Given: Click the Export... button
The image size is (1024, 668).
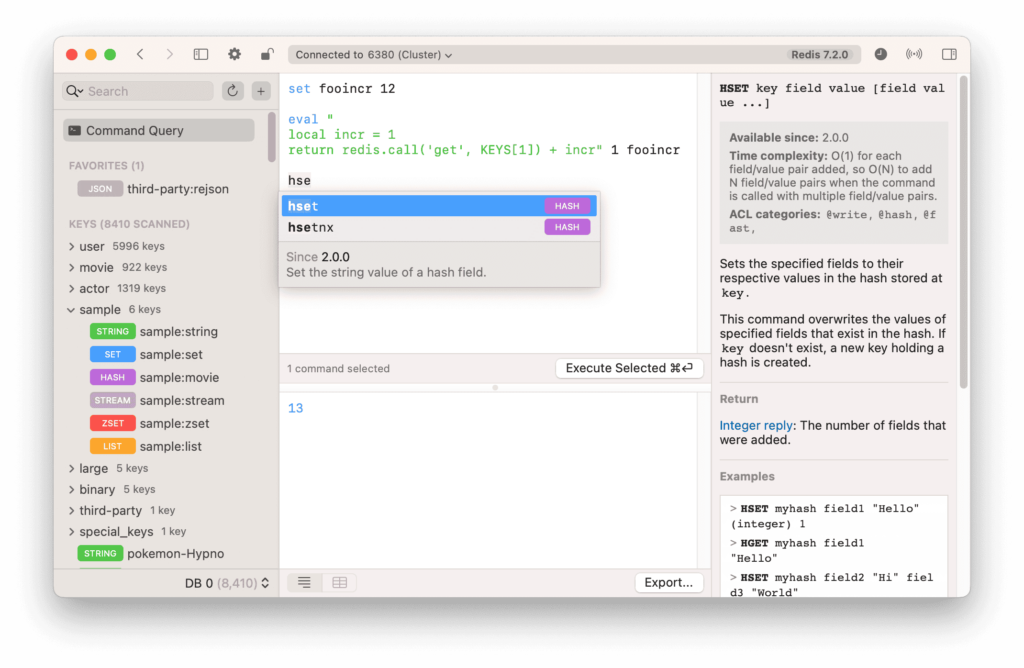Looking at the screenshot, I should [668, 582].
